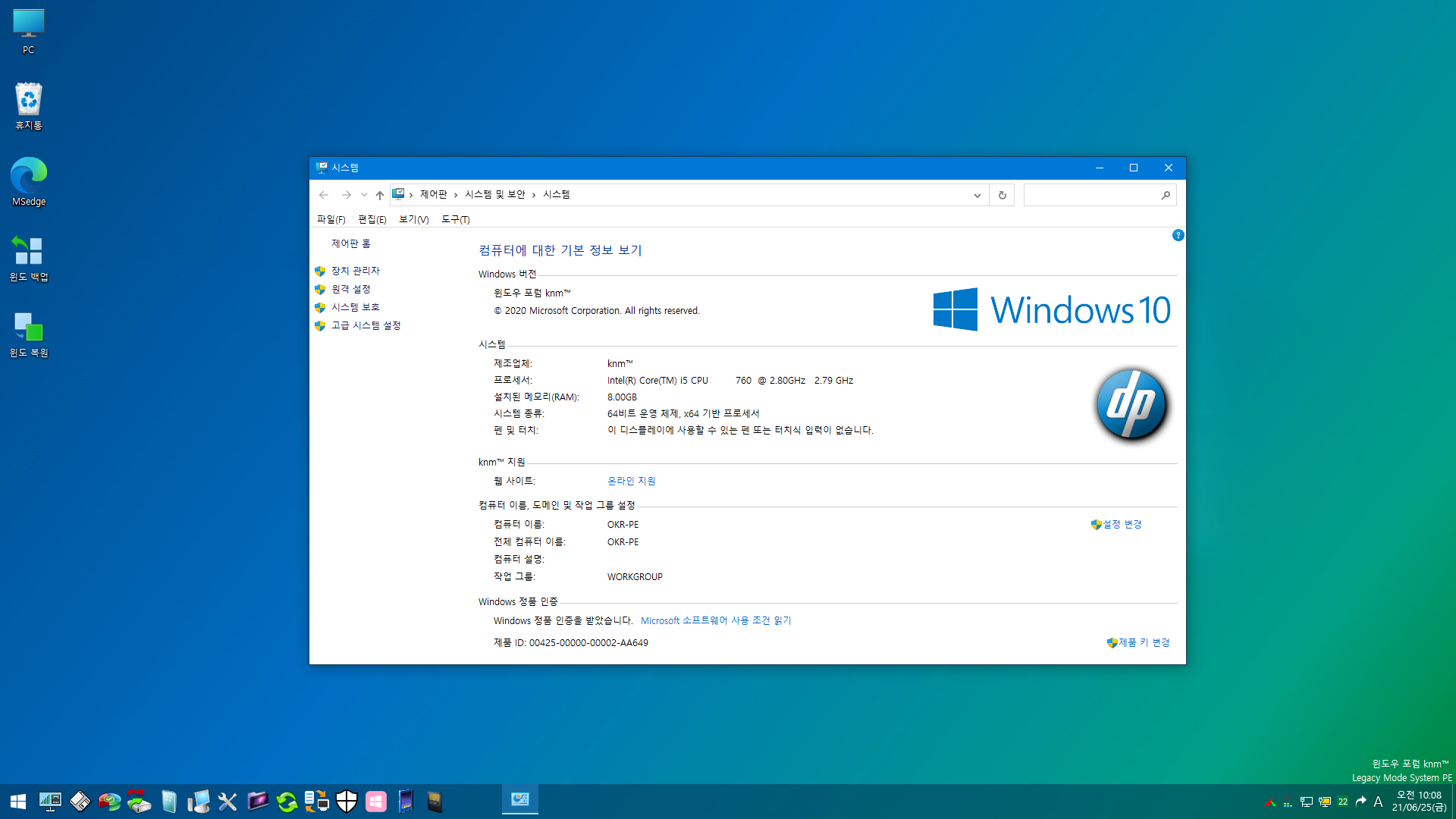Screen dimensions: 1456x819
Task: Go up one level with the up arrow
Action: click(x=380, y=195)
